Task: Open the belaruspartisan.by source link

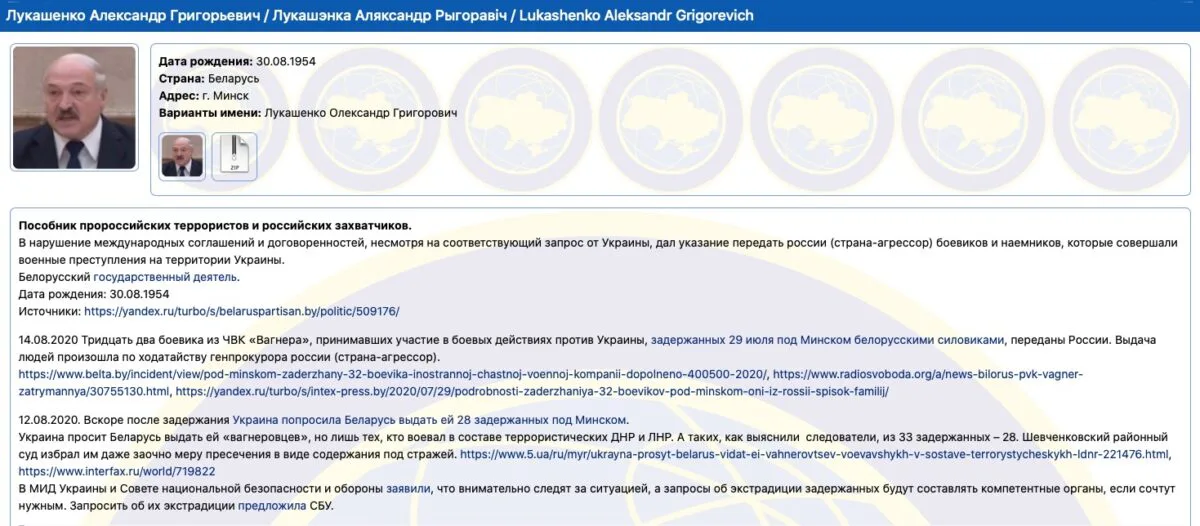Action: coord(242,311)
